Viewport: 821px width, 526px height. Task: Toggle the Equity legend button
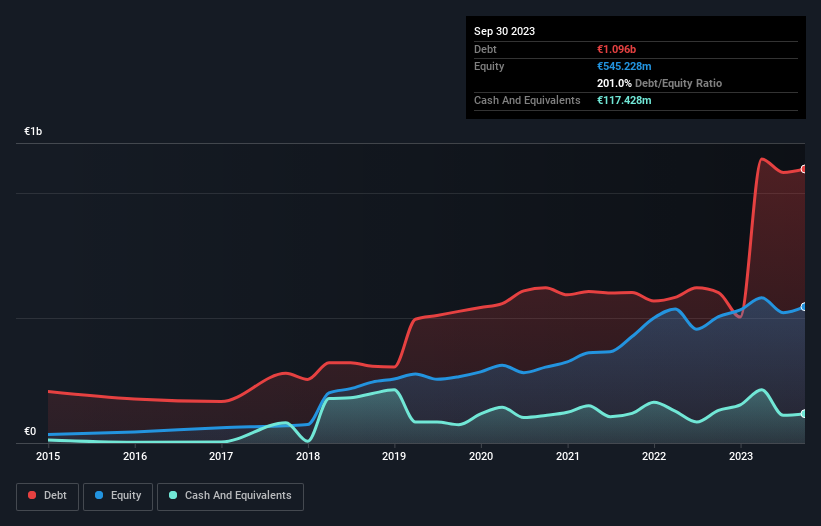click(119, 496)
